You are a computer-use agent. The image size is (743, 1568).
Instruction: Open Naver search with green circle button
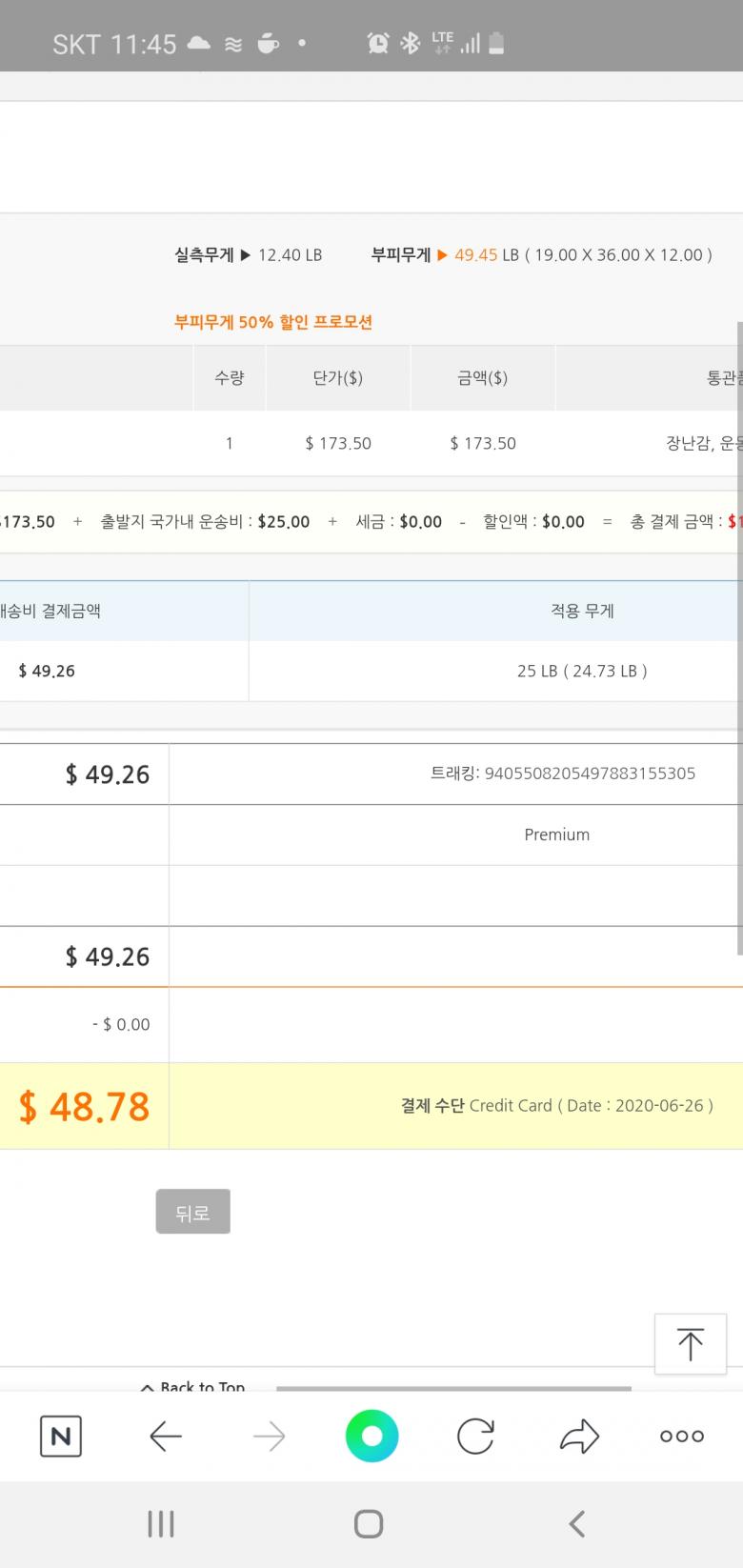(x=371, y=1436)
